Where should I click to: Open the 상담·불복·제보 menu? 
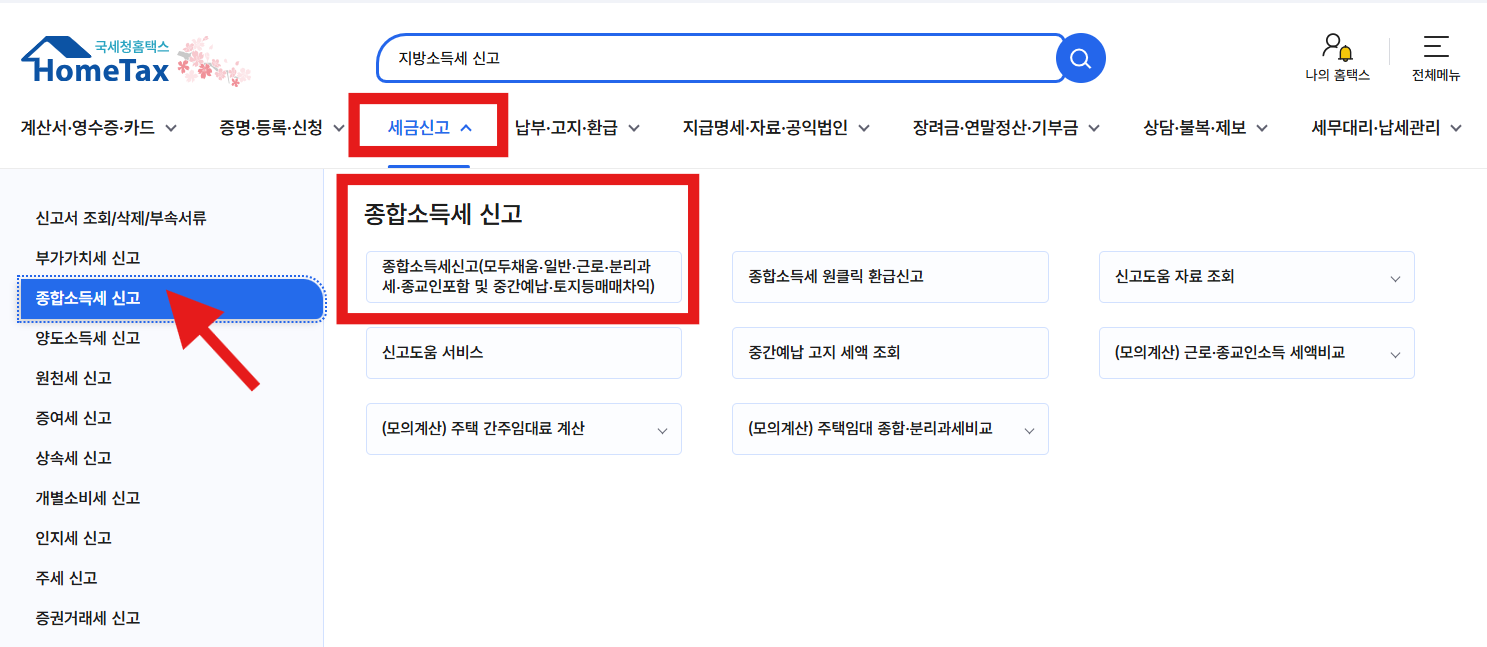coord(1196,127)
